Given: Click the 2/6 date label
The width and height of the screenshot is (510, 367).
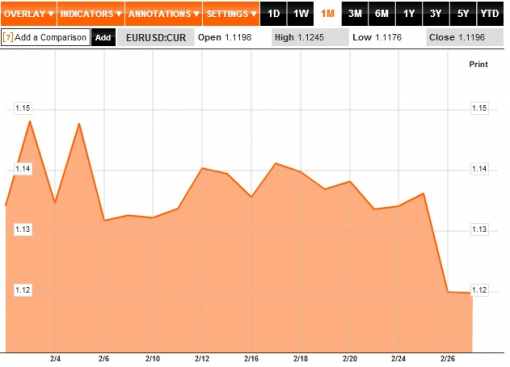Looking at the screenshot, I should point(104,359).
